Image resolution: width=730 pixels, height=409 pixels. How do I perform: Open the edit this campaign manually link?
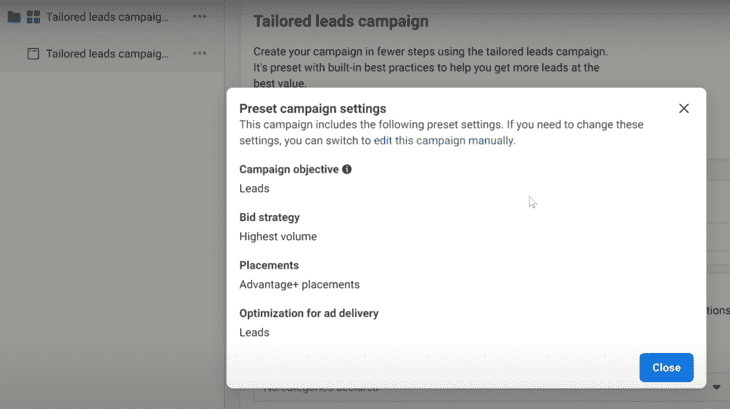[x=444, y=141]
